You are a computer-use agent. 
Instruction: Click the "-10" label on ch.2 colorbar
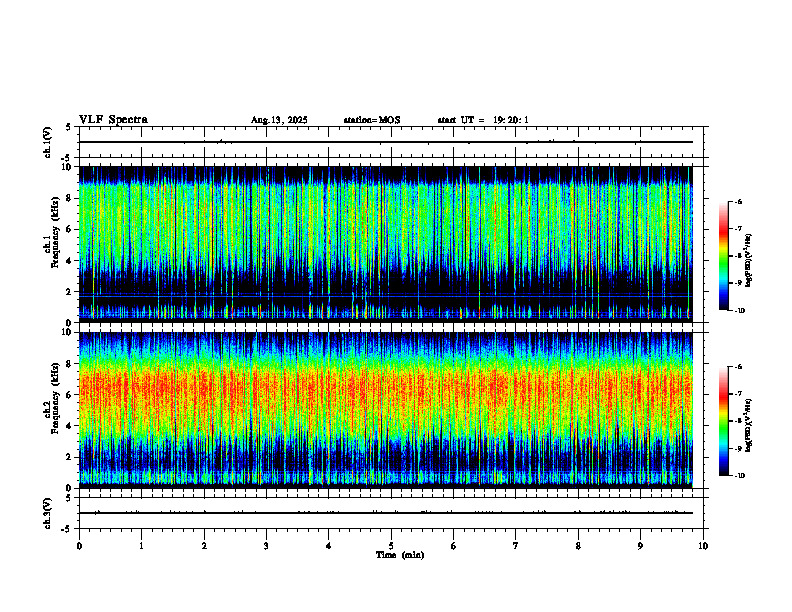click(x=739, y=476)
